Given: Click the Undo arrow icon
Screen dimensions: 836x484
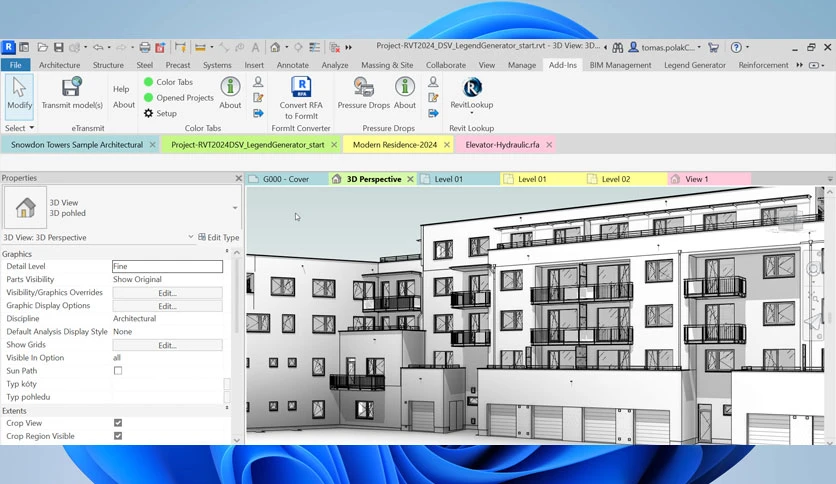Looking at the screenshot, I should [x=98, y=47].
